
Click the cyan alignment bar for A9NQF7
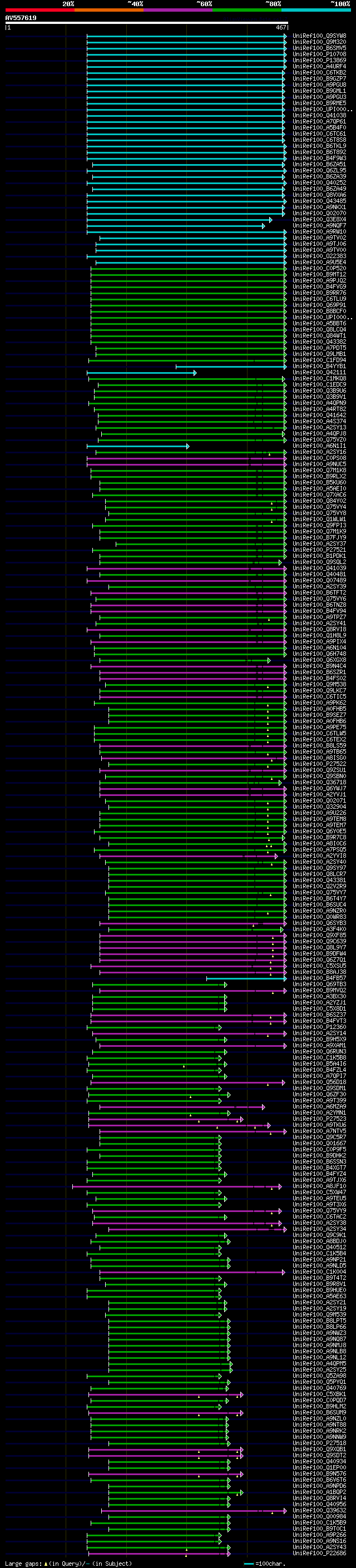pyautogui.click(x=176, y=226)
